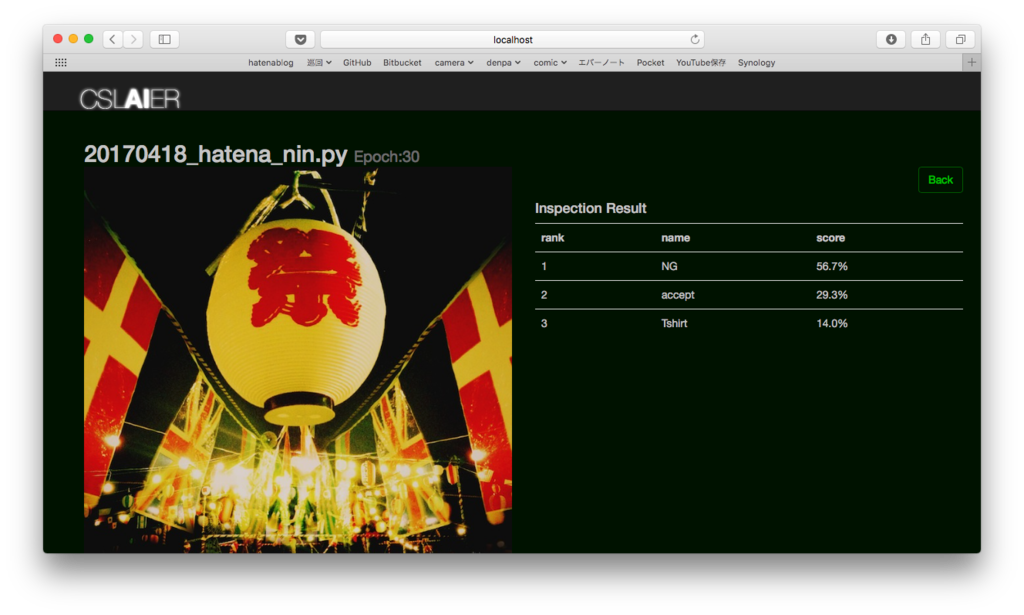The image size is (1024, 615).
Task: Select the 29.3% score value
Action: coord(831,295)
